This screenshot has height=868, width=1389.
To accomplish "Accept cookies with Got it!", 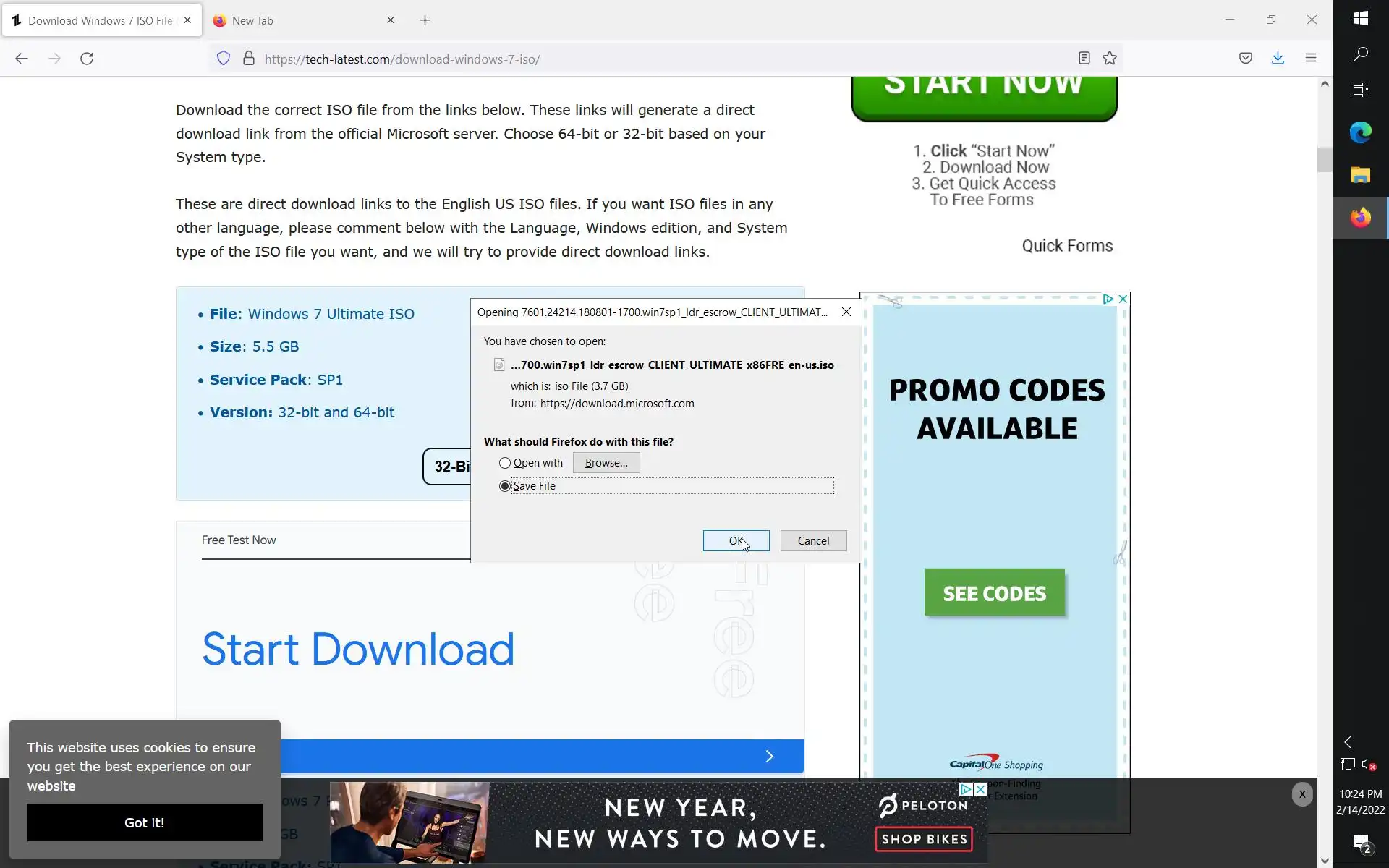I will click(x=145, y=822).
